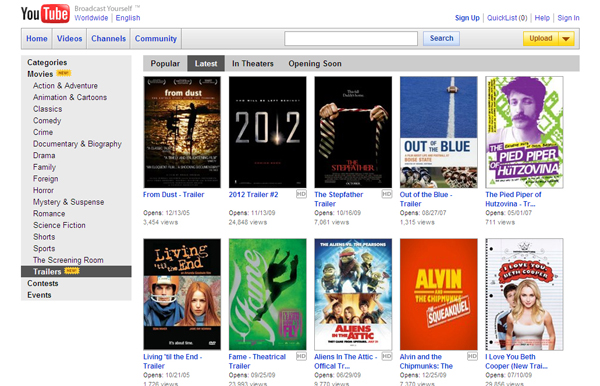The width and height of the screenshot is (600, 386).
Task: Switch to the Popular tab
Action: [165, 64]
